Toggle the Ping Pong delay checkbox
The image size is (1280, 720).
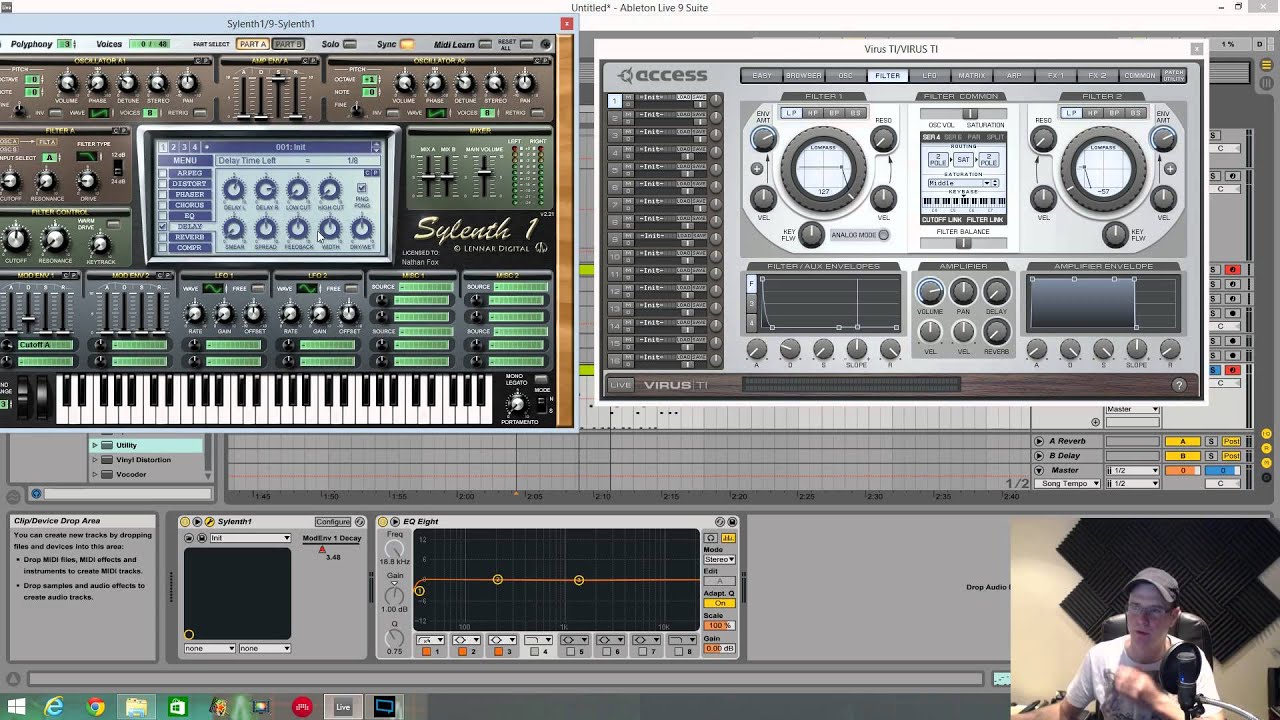pyautogui.click(x=362, y=188)
